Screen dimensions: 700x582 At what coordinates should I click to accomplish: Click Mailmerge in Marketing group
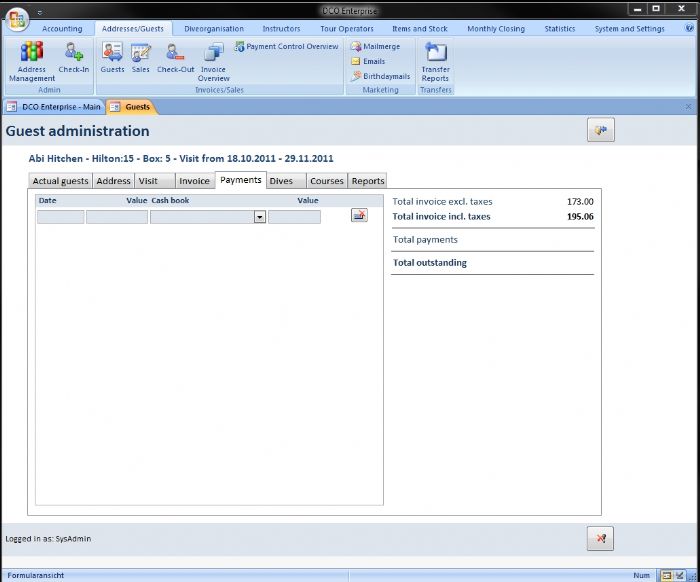point(375,47)
